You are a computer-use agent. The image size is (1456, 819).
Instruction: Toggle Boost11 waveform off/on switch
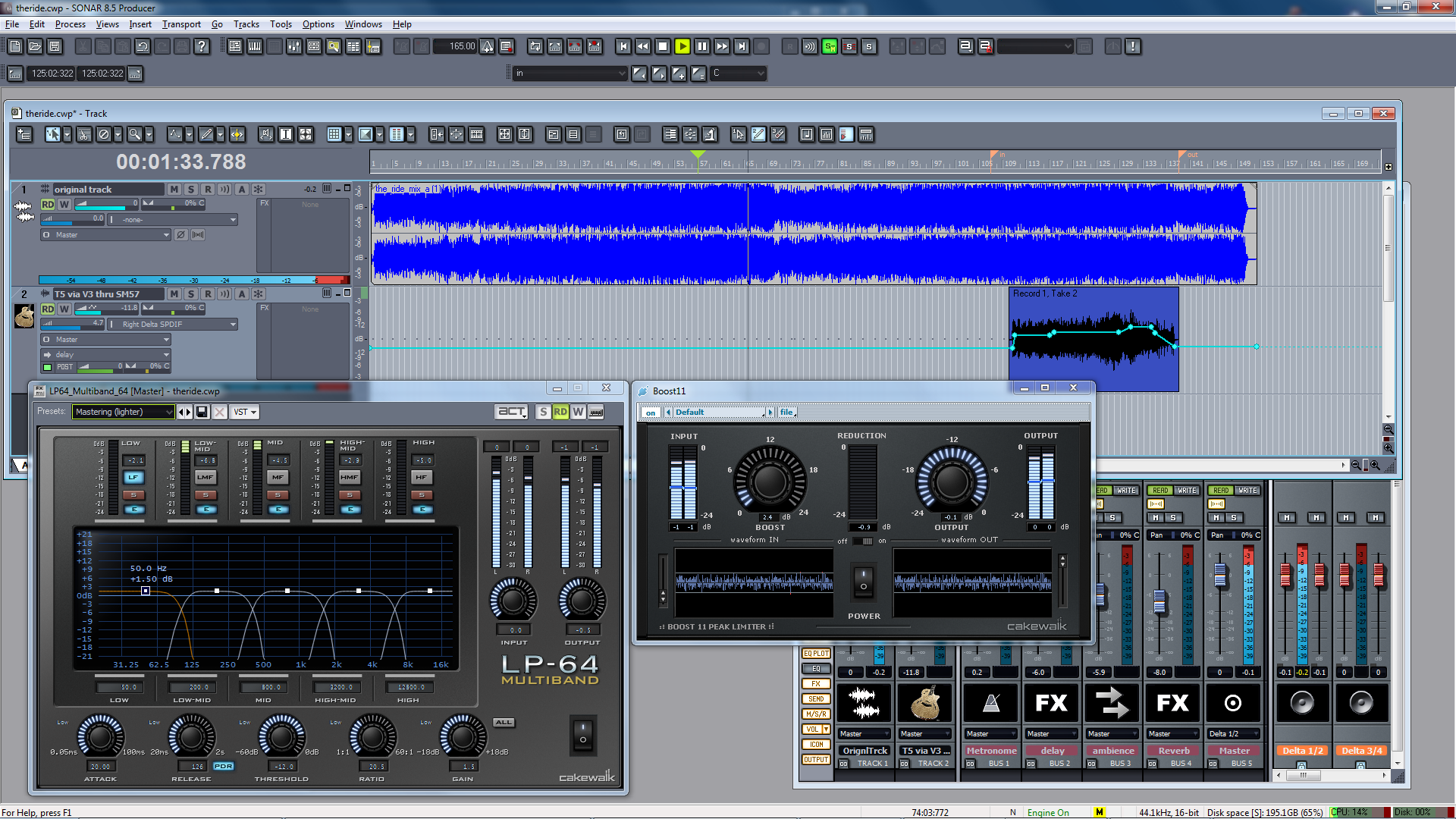point(862,541)
